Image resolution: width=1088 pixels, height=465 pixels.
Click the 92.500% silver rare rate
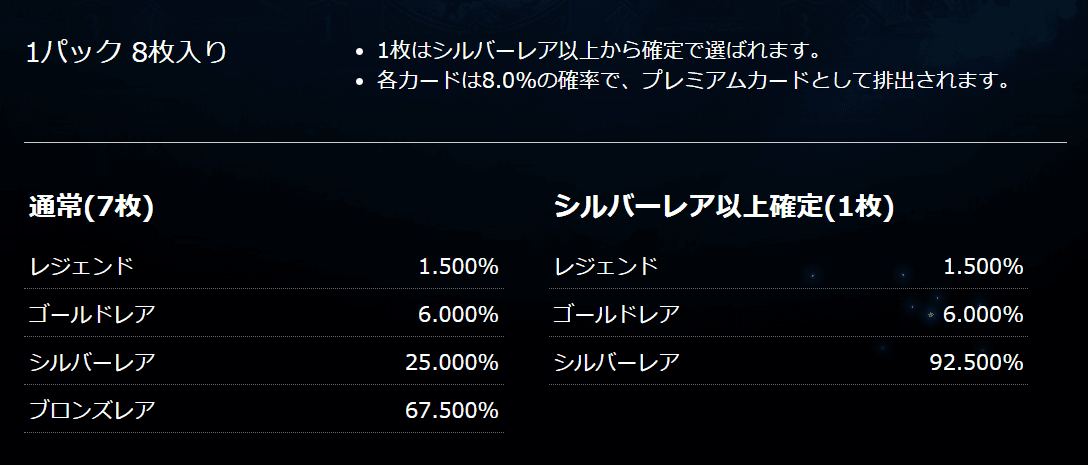[x=976, y=362]
